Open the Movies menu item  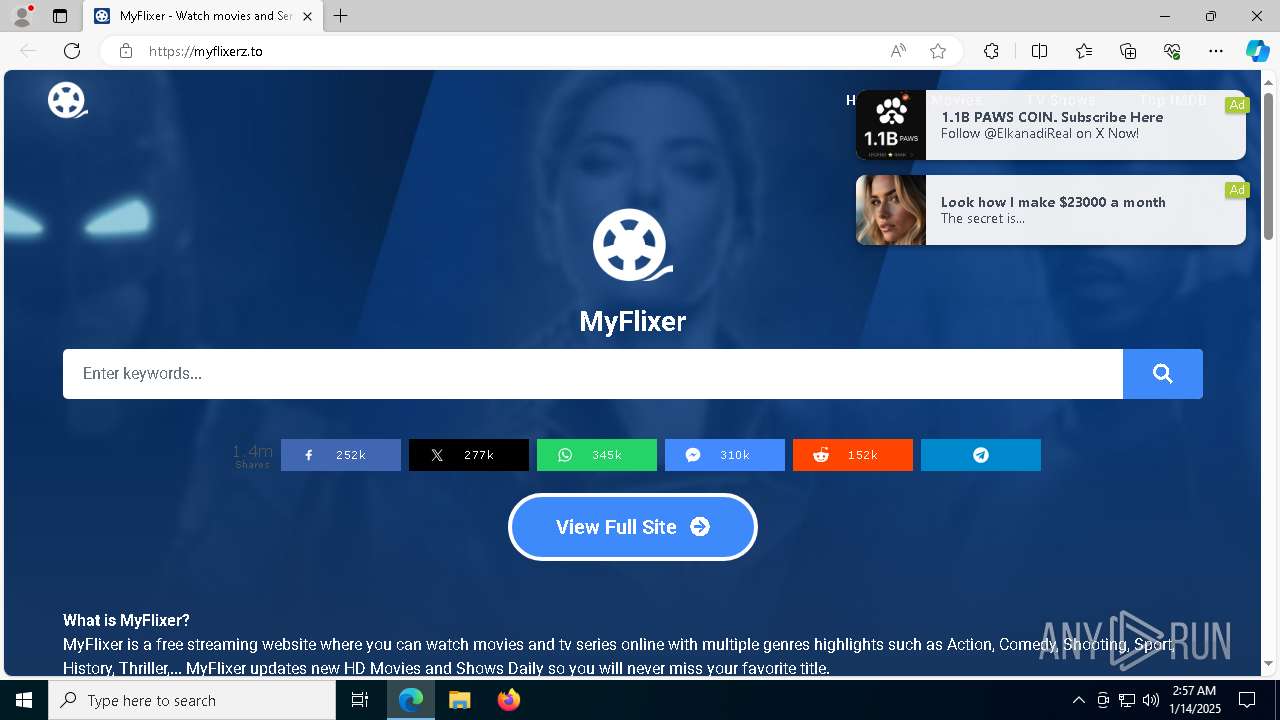coord(957,100)
